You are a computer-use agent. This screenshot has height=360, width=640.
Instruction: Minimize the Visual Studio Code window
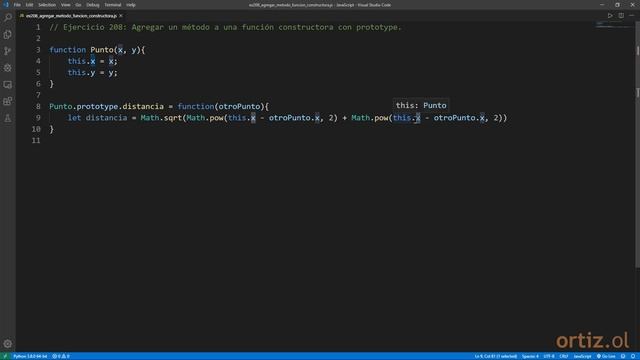602,5
